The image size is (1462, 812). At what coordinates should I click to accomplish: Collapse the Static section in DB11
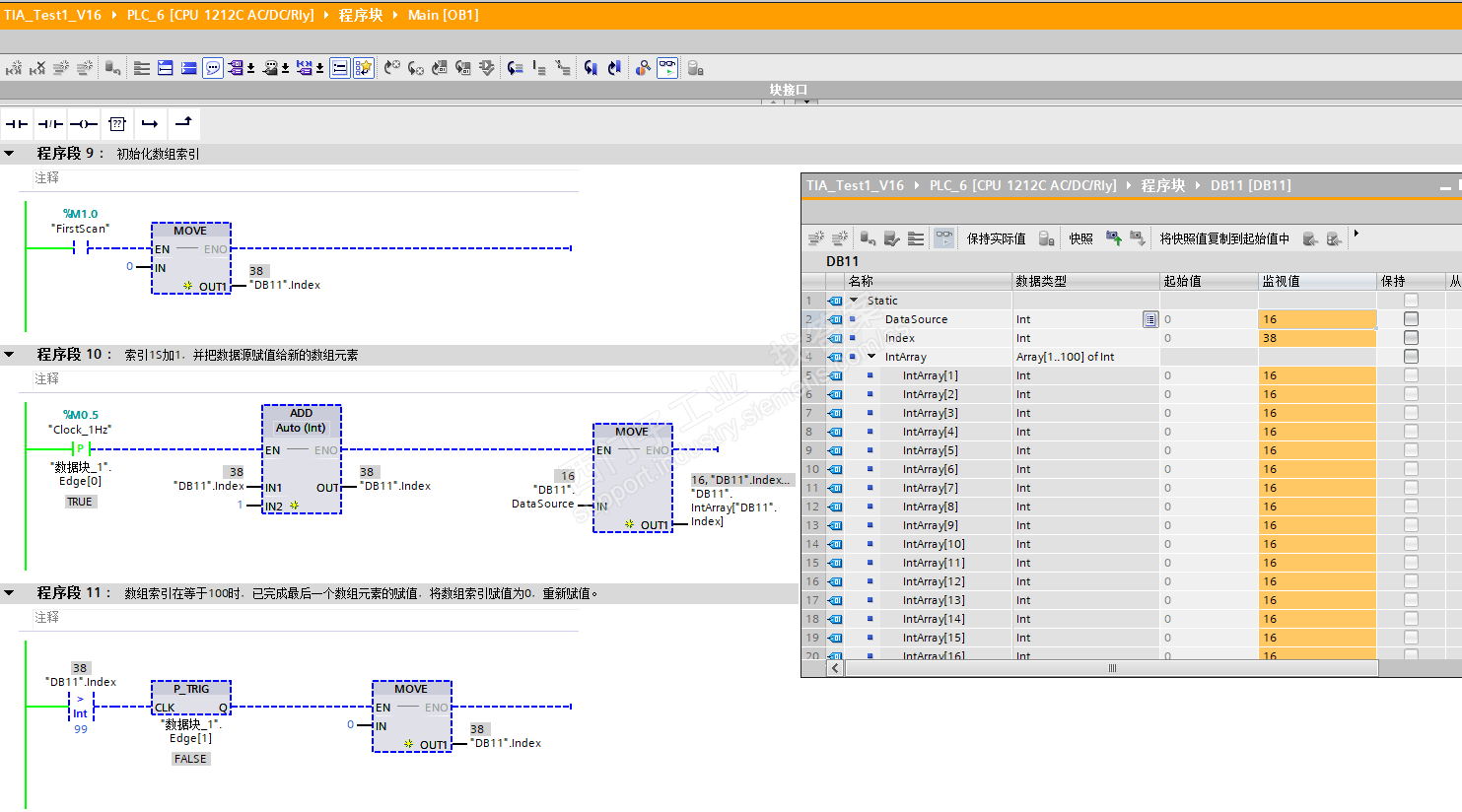coord(854,301)
